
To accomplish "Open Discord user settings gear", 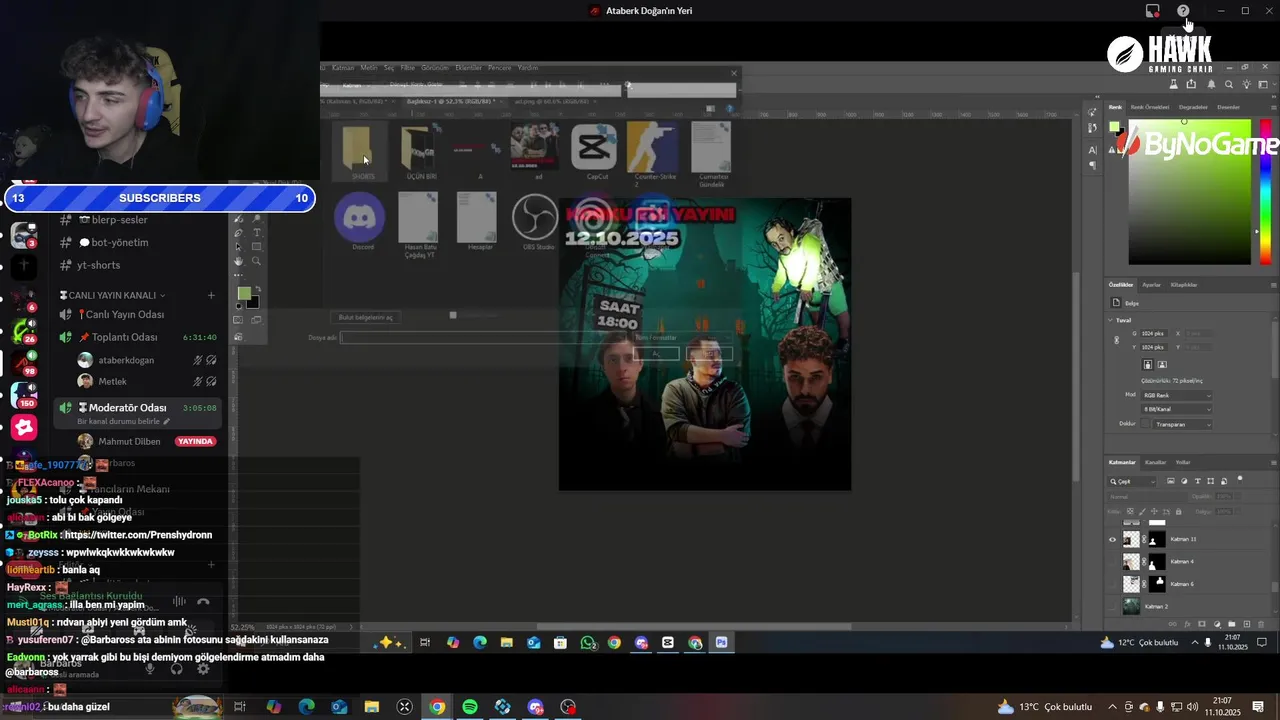I will 203,669.
